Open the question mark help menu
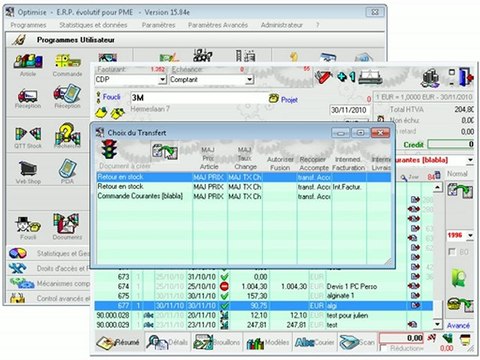The width and height of the screenshot is (480, 360). [318, 25]
